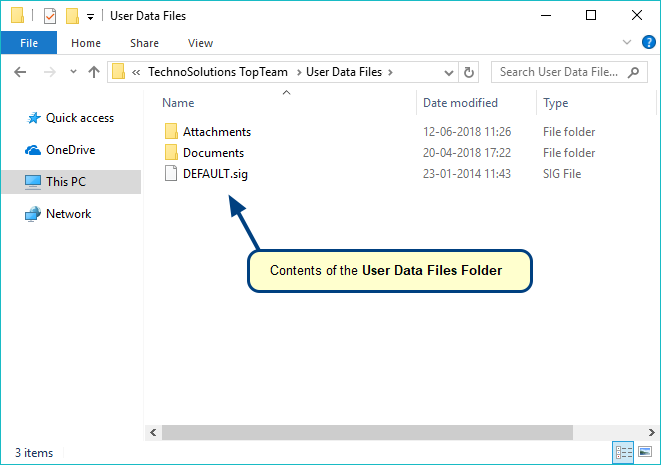661x465 pixels.
Task: Click Properties icon in quick access toolbar
Action: [50, 16]
